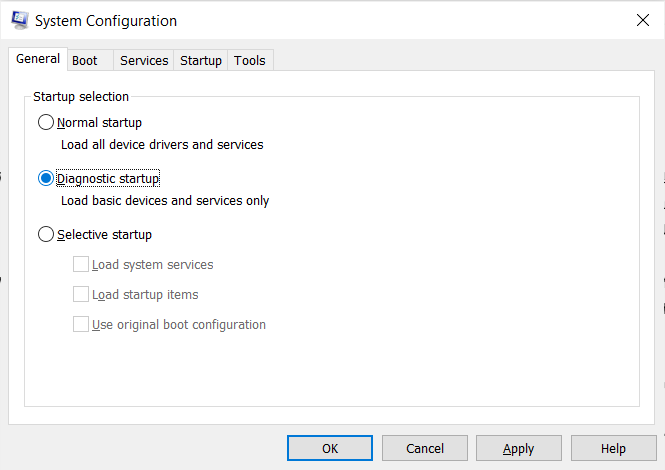
Task: Choose the Diagnostic startup option
Action: click(x=45, y=179)
